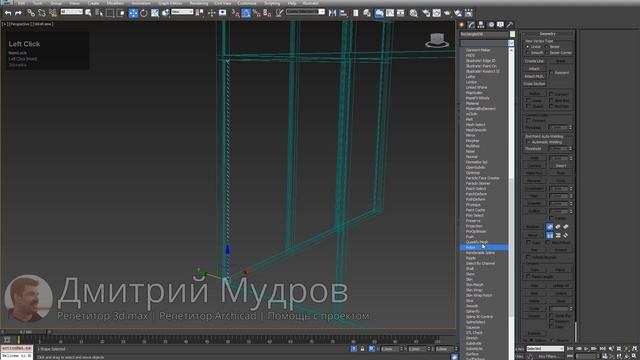Click the Explode button
This screenshot has width=640, height=360.
pyautogui.click(x=534, y=333)
